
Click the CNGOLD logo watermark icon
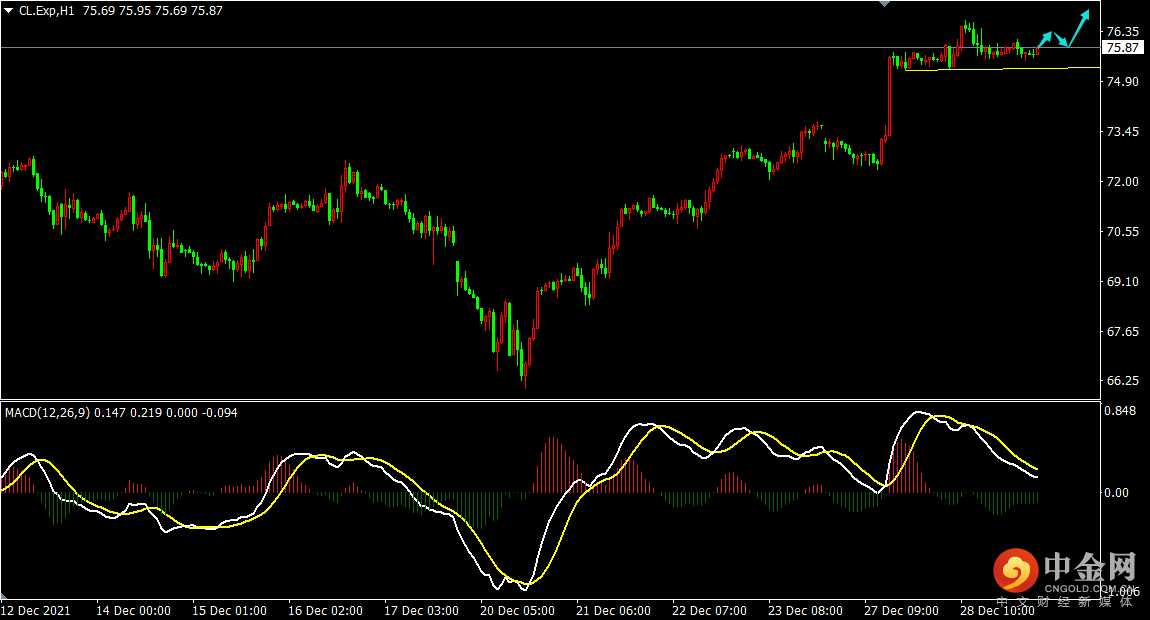pos(1017,569)
